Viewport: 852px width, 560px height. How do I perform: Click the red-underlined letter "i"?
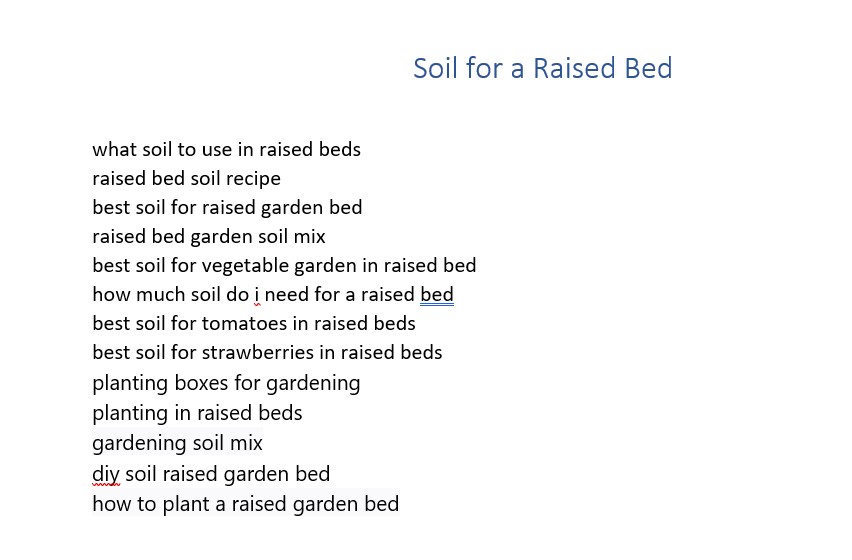pos(257,294)
